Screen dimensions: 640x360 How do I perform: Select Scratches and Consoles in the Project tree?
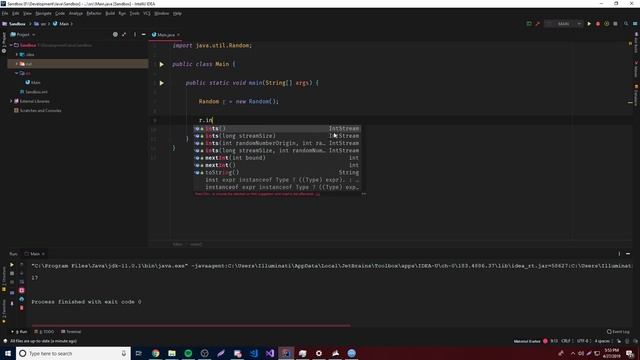click(x=38, y=111)
